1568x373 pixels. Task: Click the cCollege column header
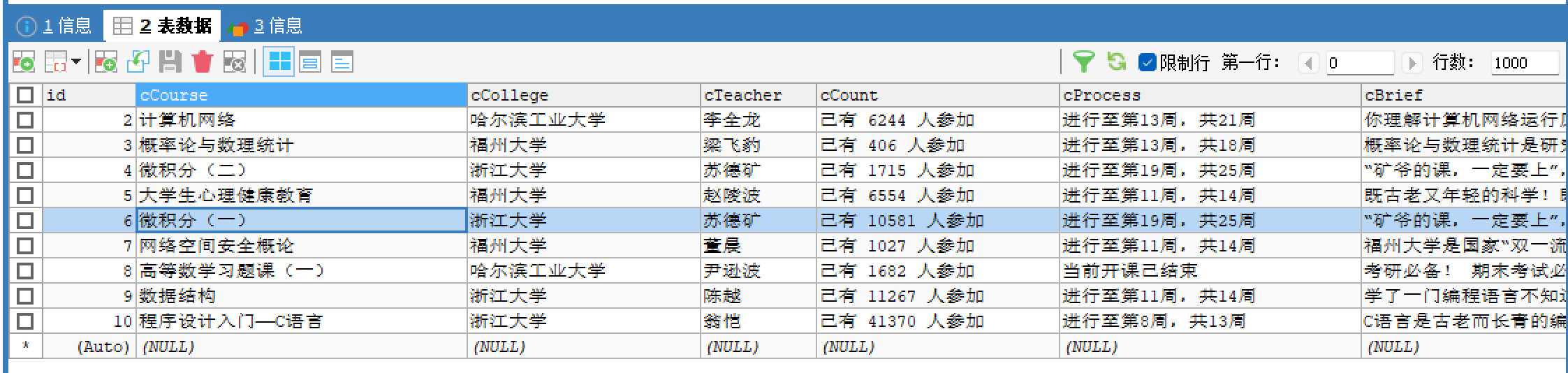pyautogui.click(x=583, y=95)
